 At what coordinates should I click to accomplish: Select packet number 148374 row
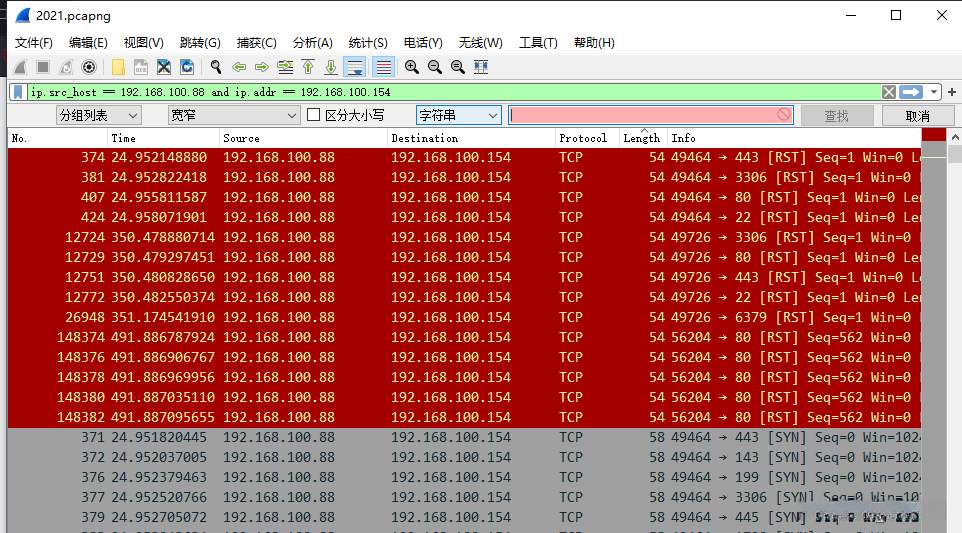pos(464,337)
